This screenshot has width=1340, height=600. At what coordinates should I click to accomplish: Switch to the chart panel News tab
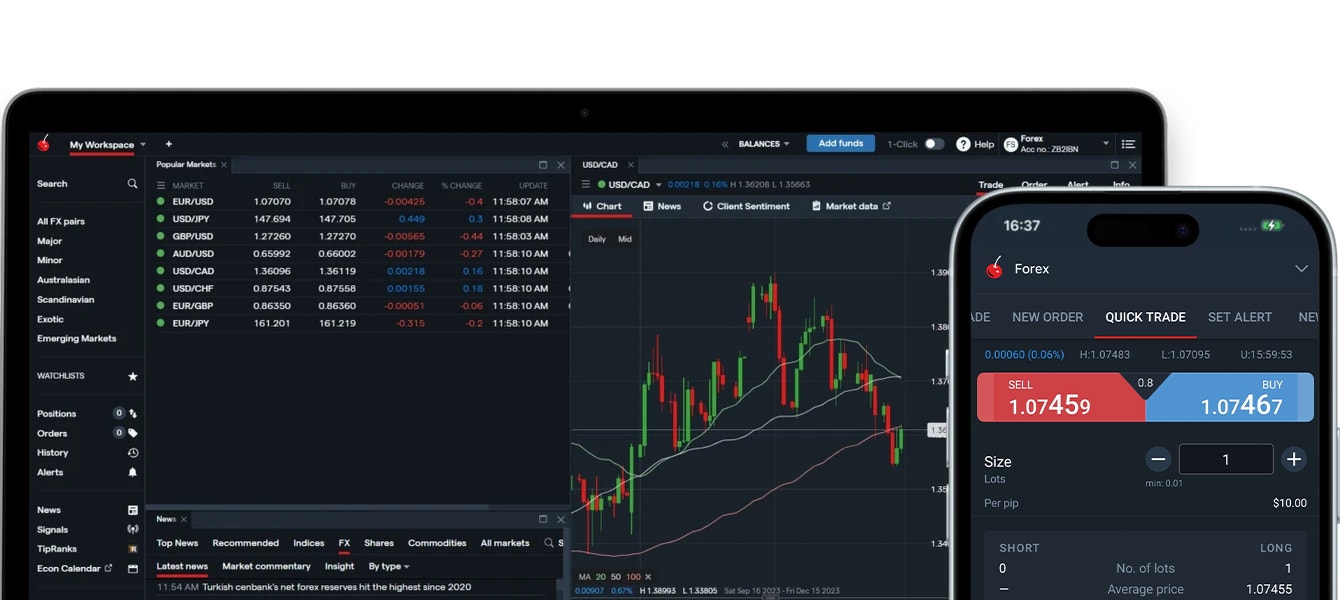pos(662,206)
